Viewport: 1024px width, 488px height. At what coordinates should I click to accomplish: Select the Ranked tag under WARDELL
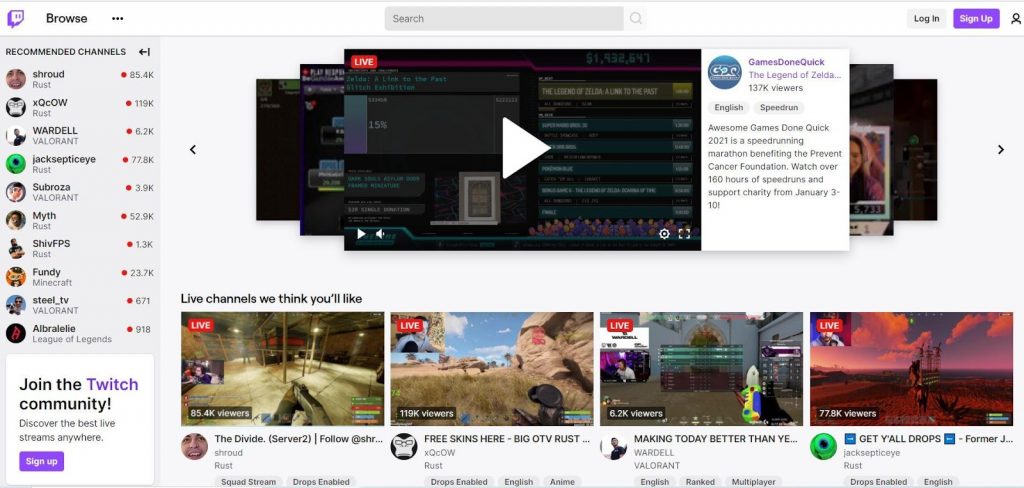click(x=700, y=482)
